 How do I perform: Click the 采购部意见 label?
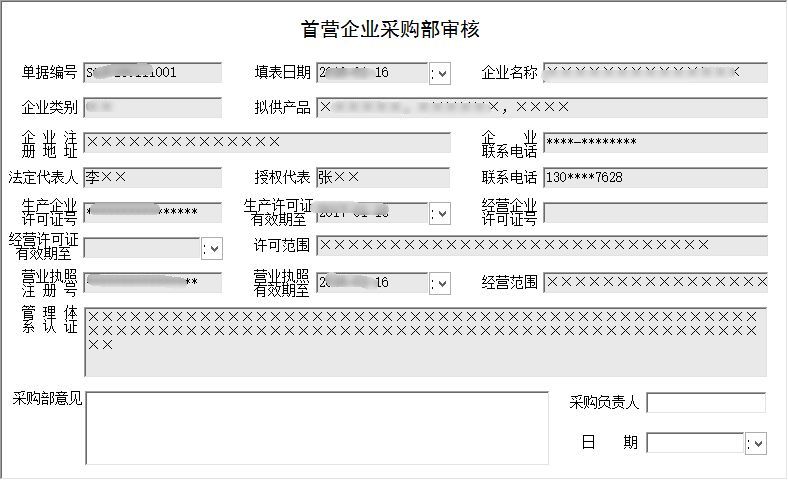tap(47, 399)
